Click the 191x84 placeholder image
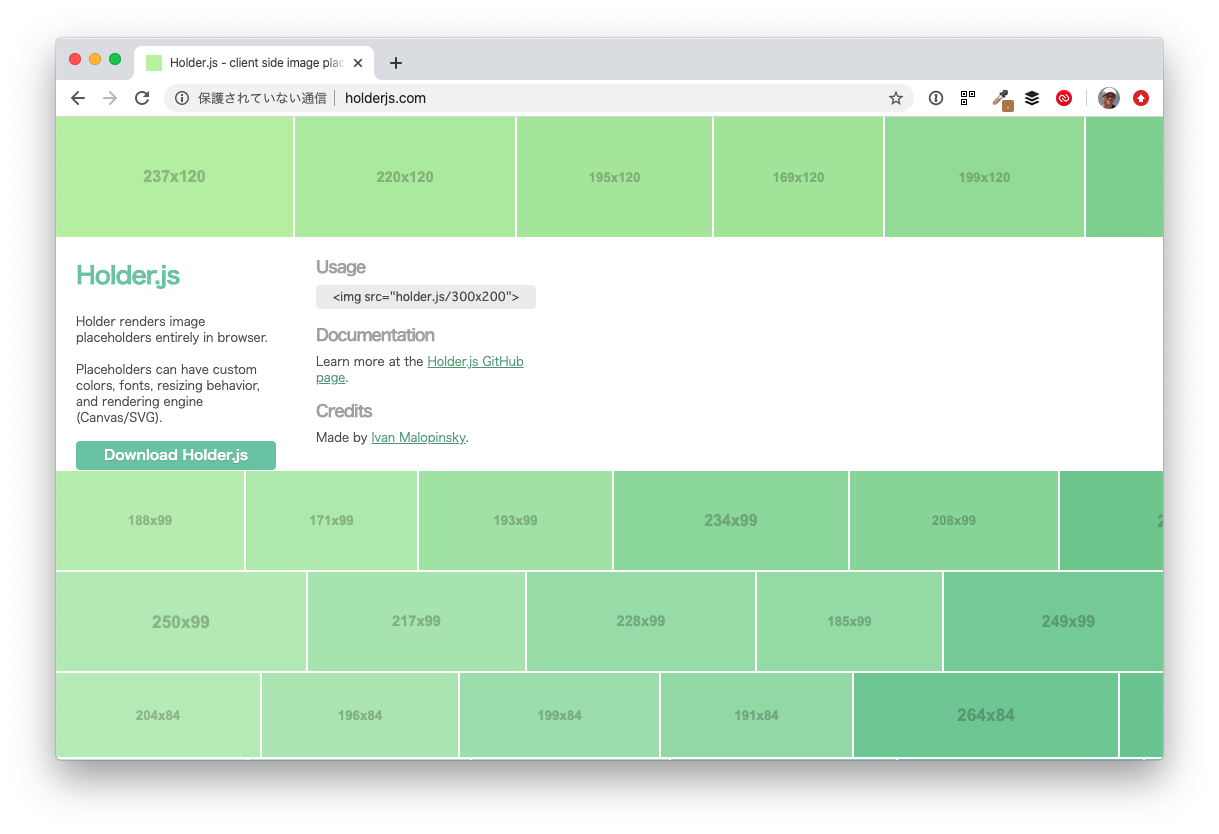The image size is (1219, 834). [x=756, y=715]
